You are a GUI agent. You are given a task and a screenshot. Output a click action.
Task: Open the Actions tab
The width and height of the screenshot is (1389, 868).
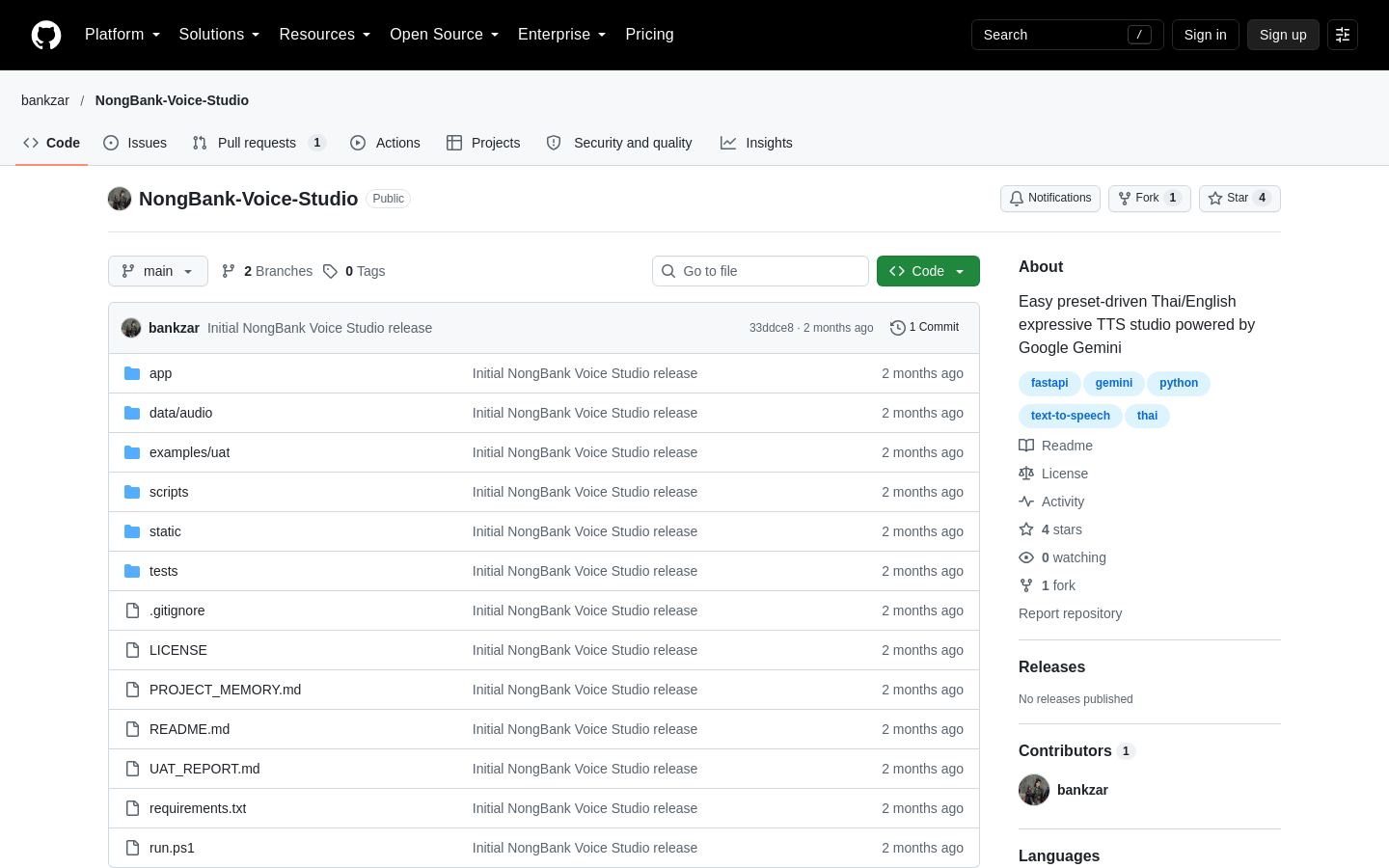[385, 143]
